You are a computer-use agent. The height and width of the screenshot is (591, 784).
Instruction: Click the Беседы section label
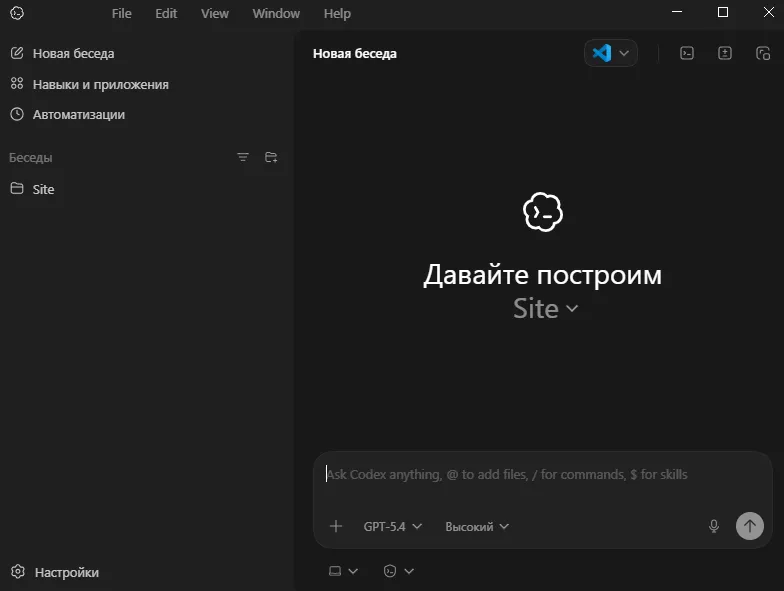[x=30, y=158]
